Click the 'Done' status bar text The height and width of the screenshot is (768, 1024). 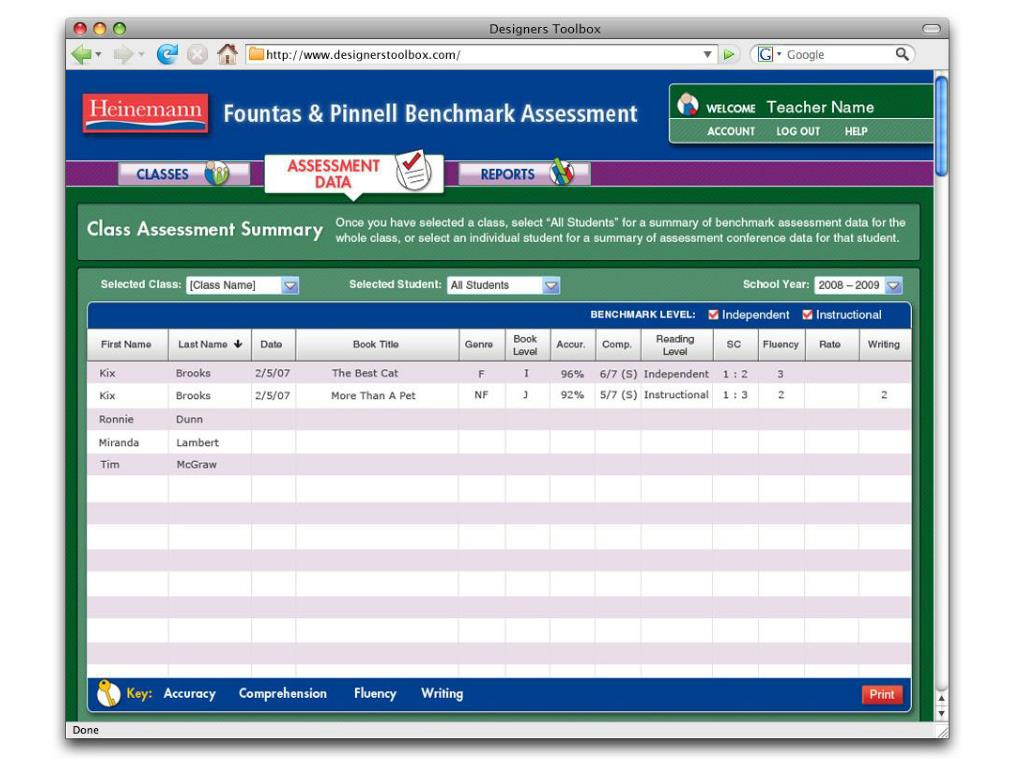point(86,729)
